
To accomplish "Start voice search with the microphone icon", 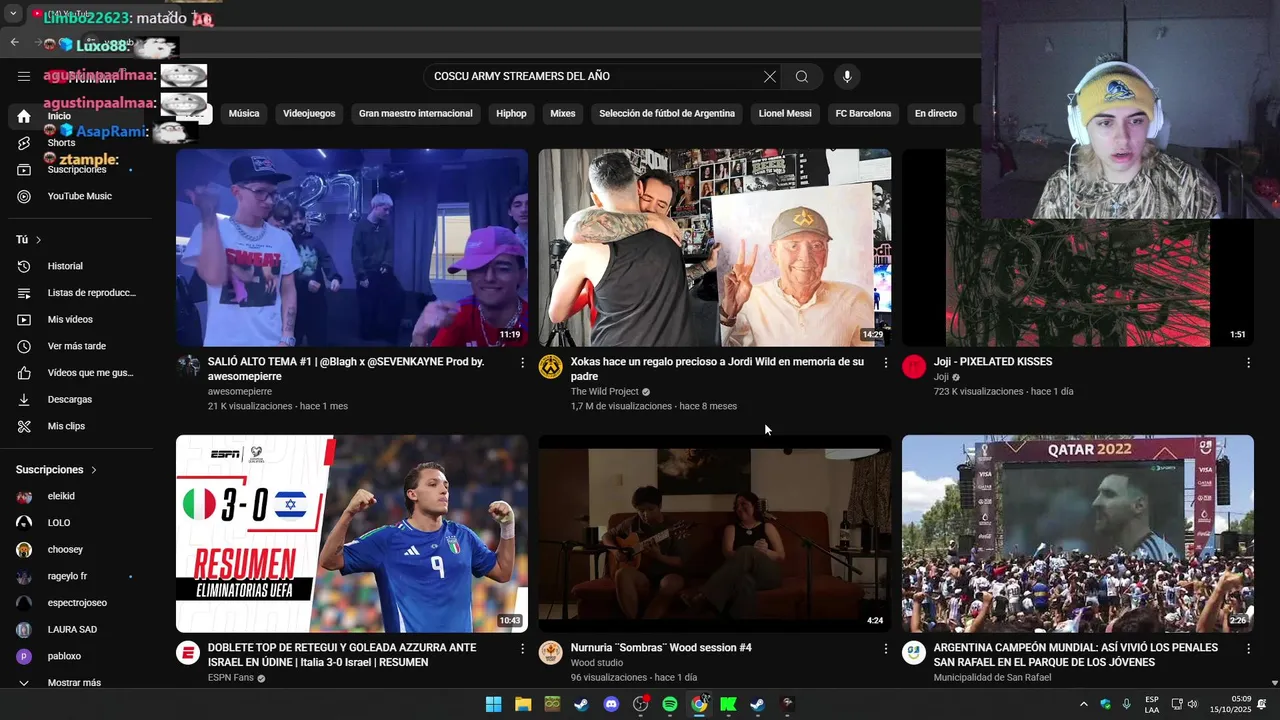I will click(x=847, y=76).
